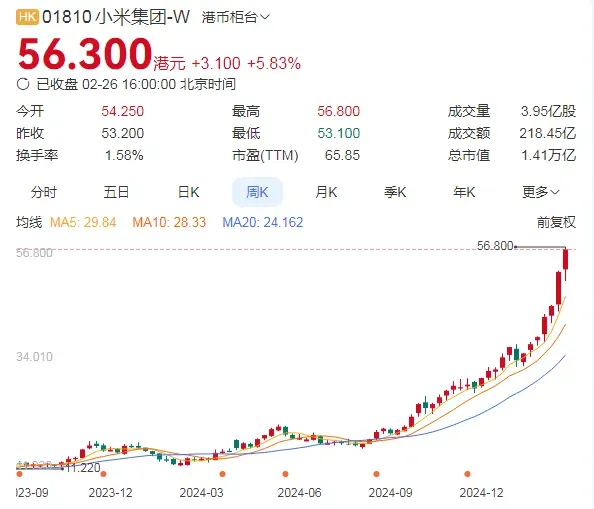The width and height of the screenshot is (594, 509).
Task: Click the MA5: 29.84 indicator
Action: pyautogui.click(x=83, y=222)
